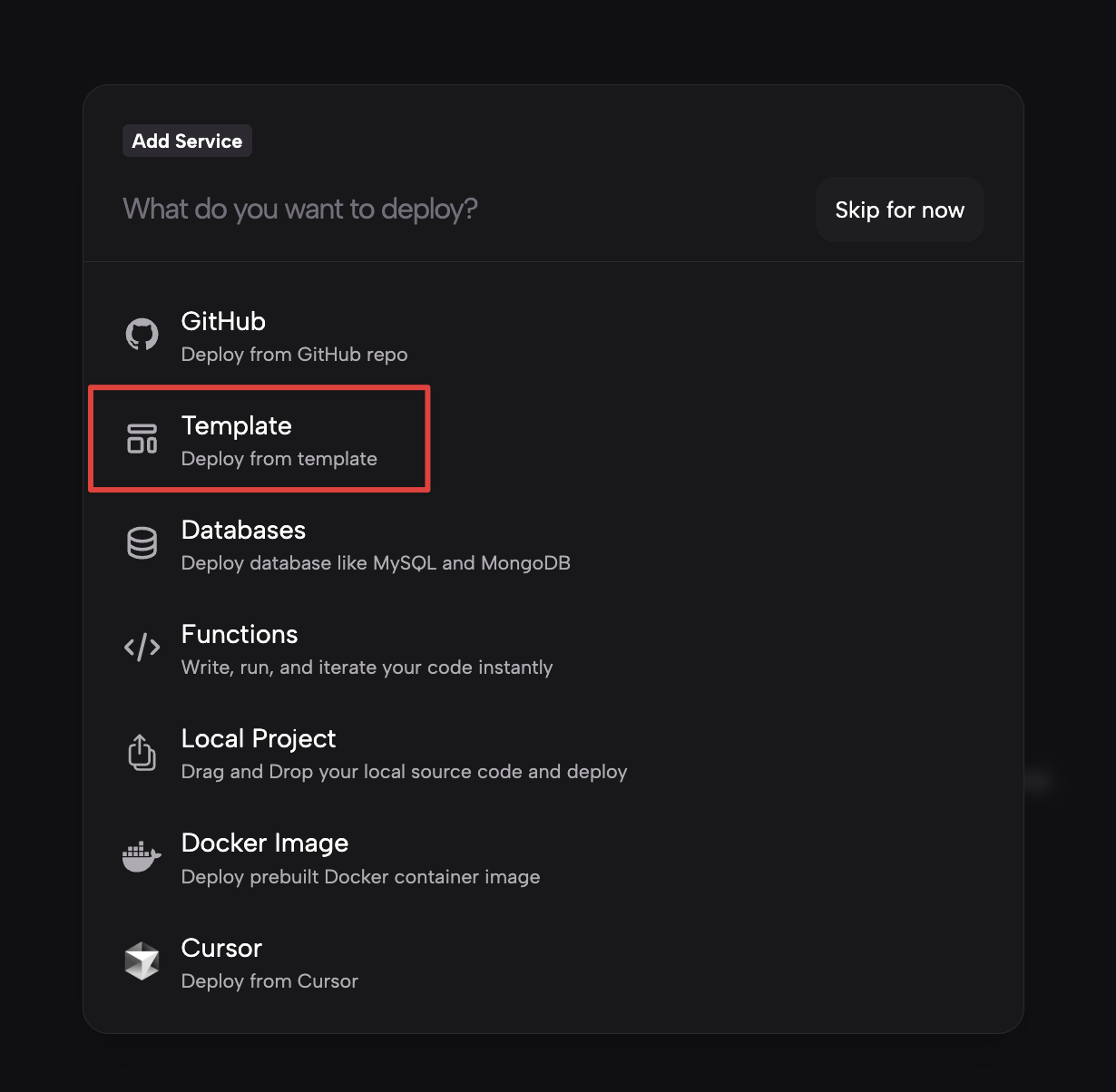
Task: Click the Local Project upload icon
Action: coord(142,752)
